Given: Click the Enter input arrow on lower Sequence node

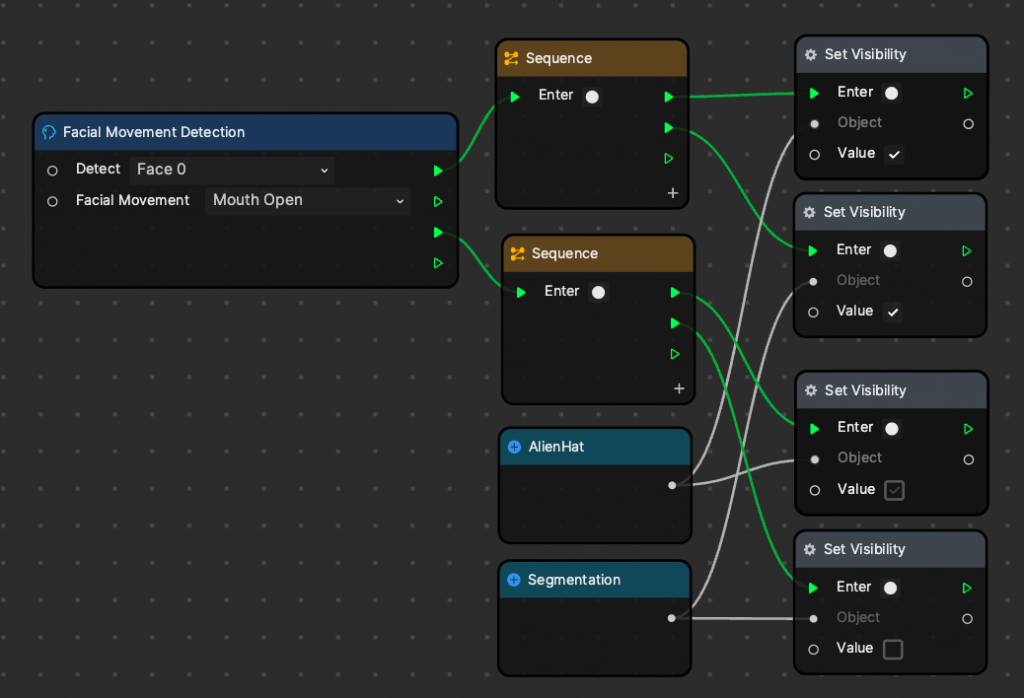Looking at the screenshot, I should (x=520, y=293).
